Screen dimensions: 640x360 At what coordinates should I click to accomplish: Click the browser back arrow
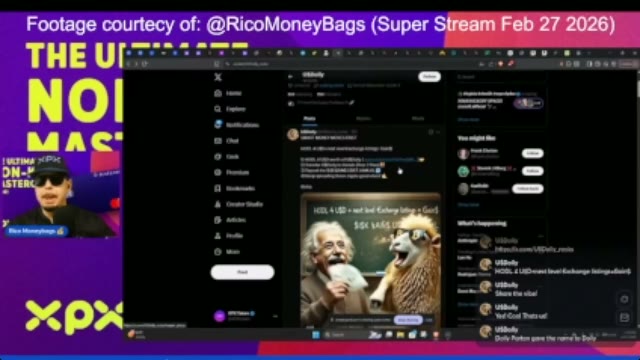tap(128, 64)
